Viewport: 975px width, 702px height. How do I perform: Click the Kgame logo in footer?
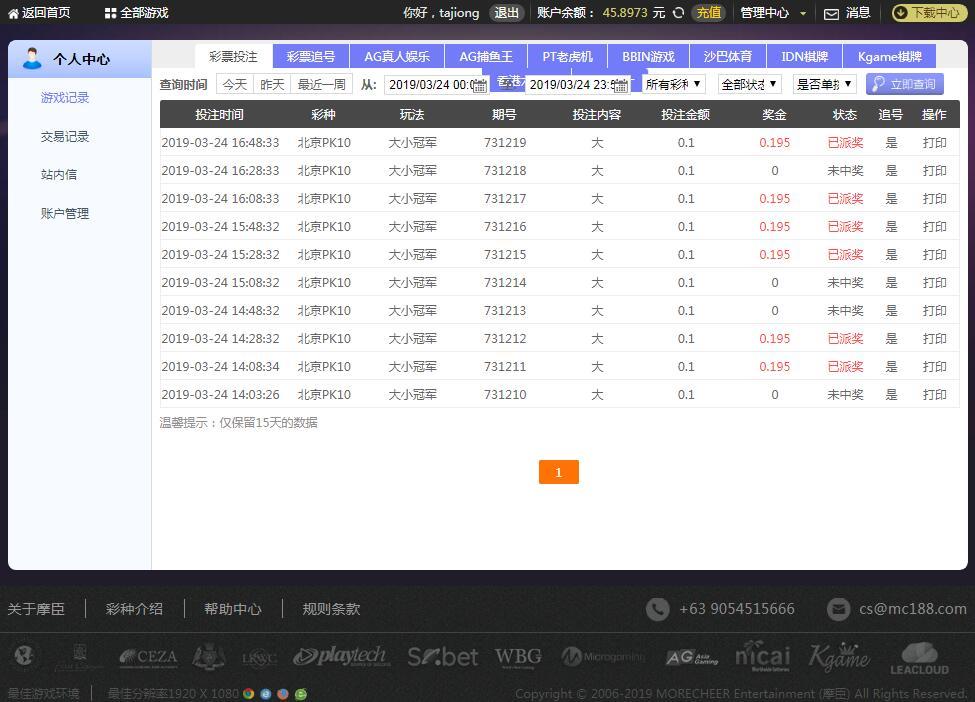[838, 657]
